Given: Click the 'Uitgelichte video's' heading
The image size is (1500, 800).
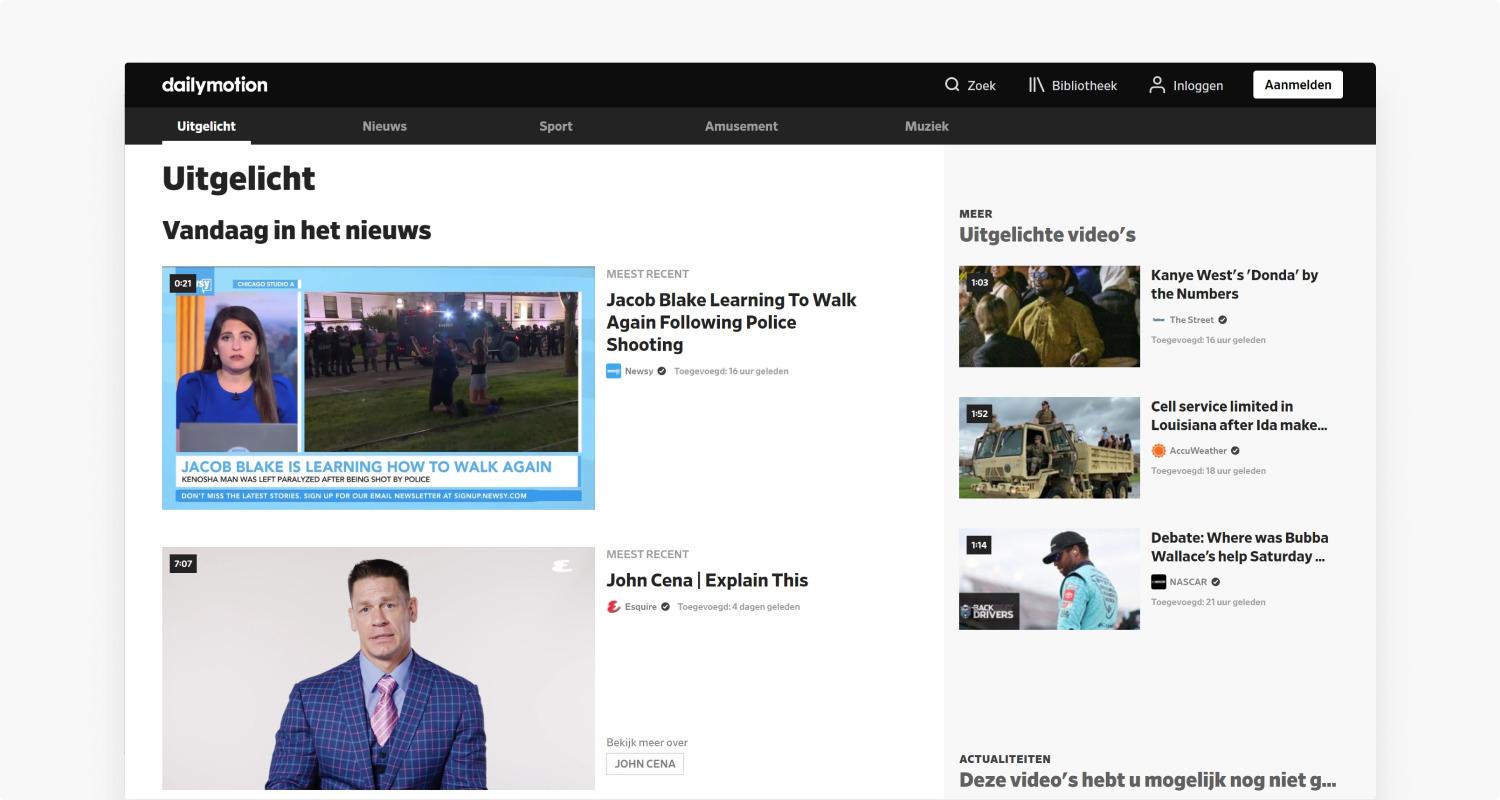Looking at the screenshot, I should [x=1047, y=235].
